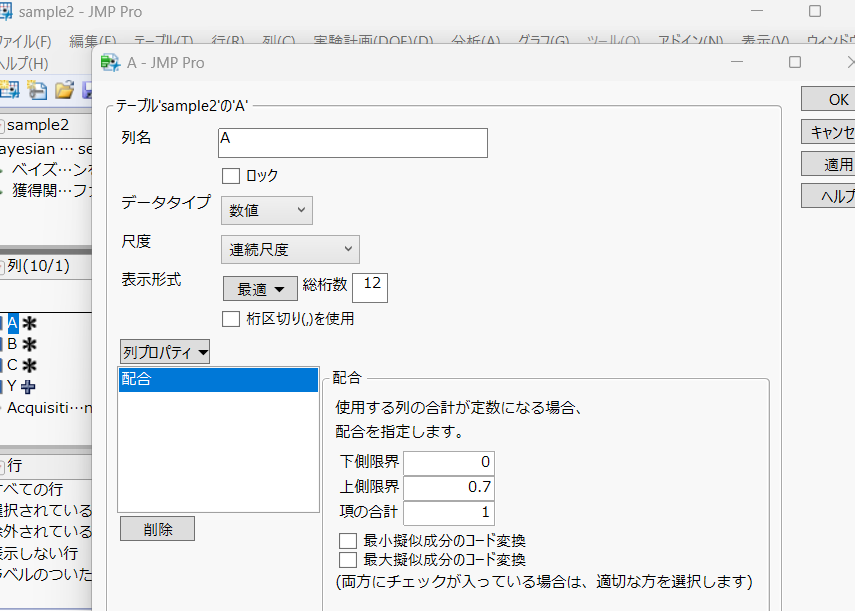
Task: Click the plus icon next to column Y
Action: (28, 386)
